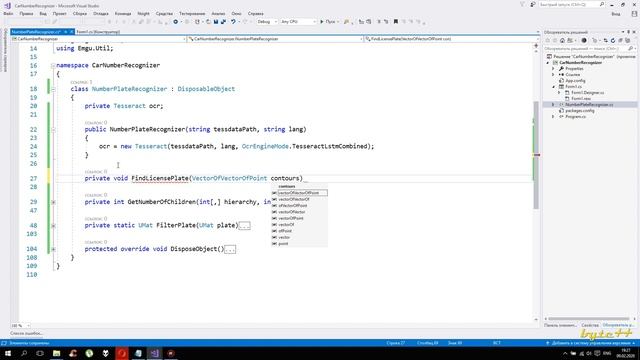The width and height of the screenshot is (640, 360).
Task: Open the Debug configuration dropdown
Action: tap(267, 22)
